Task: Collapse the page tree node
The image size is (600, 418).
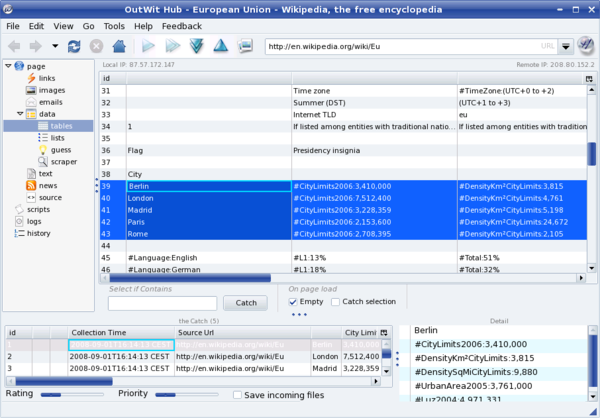Action: [x=8, y=66]
